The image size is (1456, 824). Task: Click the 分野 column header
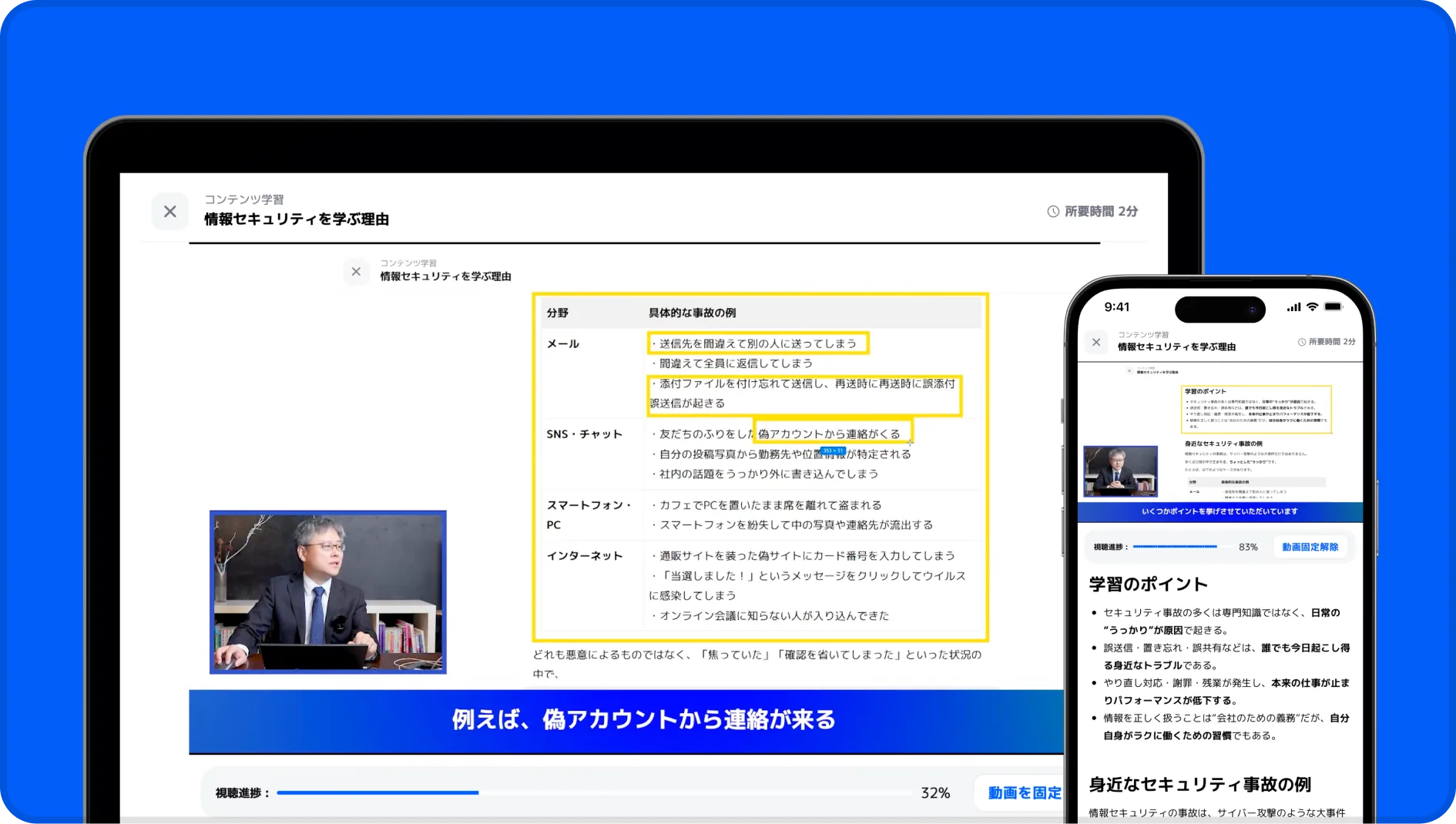click(557, 313)
